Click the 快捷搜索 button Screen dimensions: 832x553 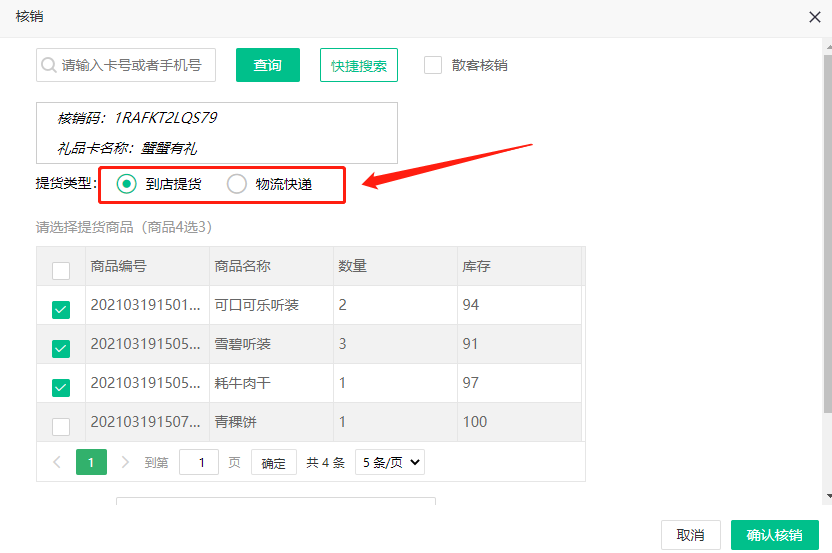pos(359,65)
